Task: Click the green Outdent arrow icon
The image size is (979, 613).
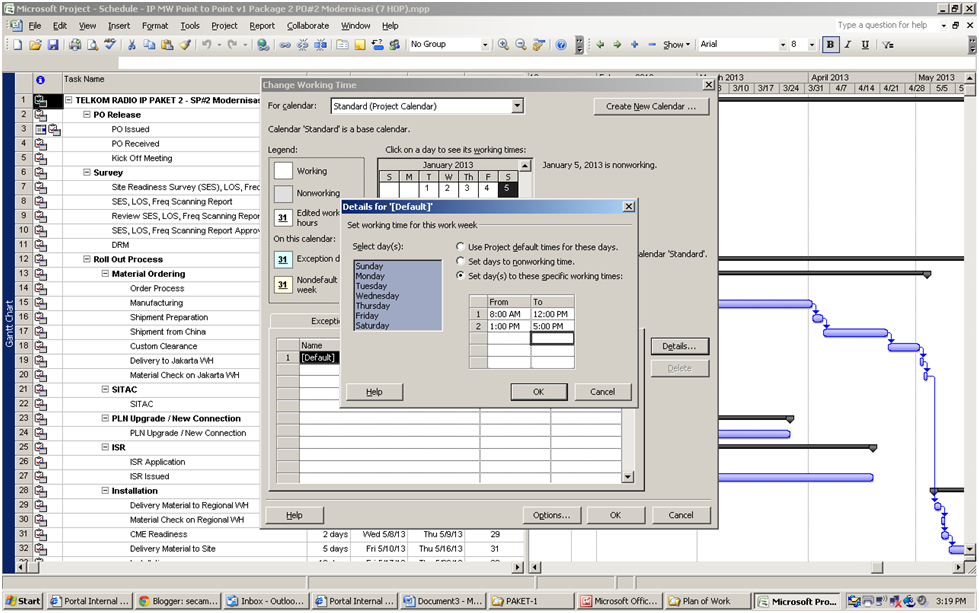Action: [x=600, y=45]
